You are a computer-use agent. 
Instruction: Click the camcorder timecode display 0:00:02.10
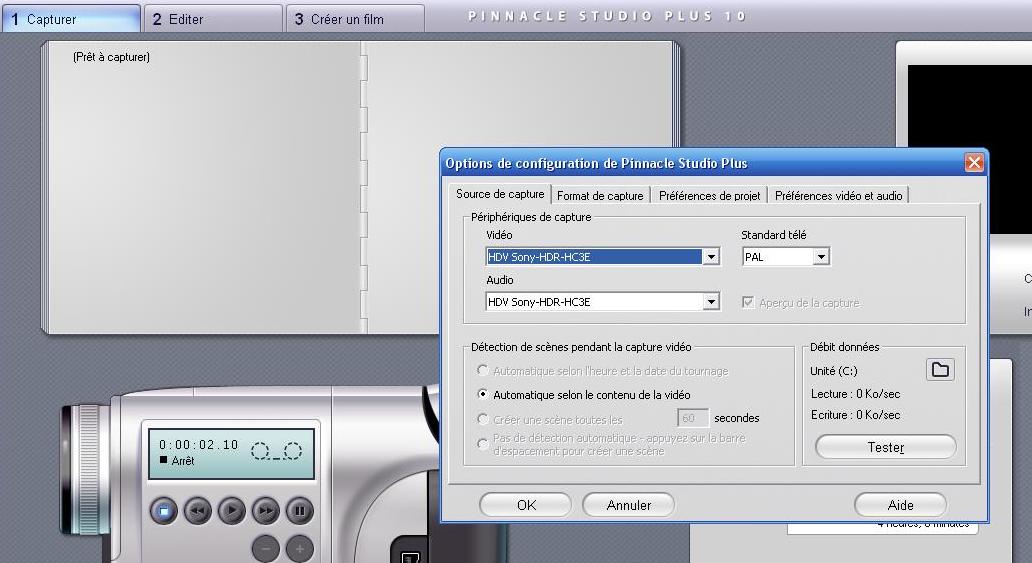[198, 444]
